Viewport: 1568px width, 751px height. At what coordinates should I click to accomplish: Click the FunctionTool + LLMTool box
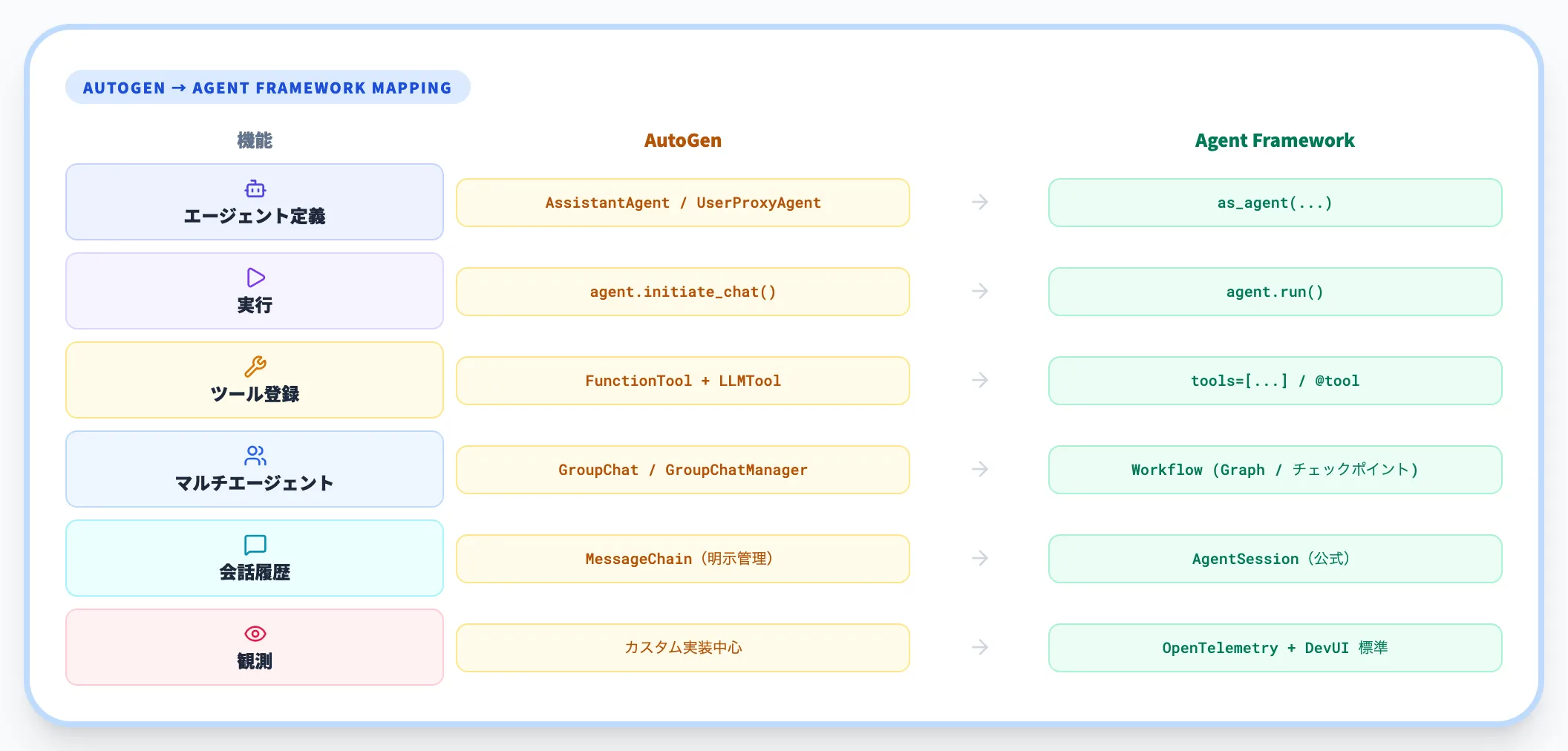tap(683, 381)
